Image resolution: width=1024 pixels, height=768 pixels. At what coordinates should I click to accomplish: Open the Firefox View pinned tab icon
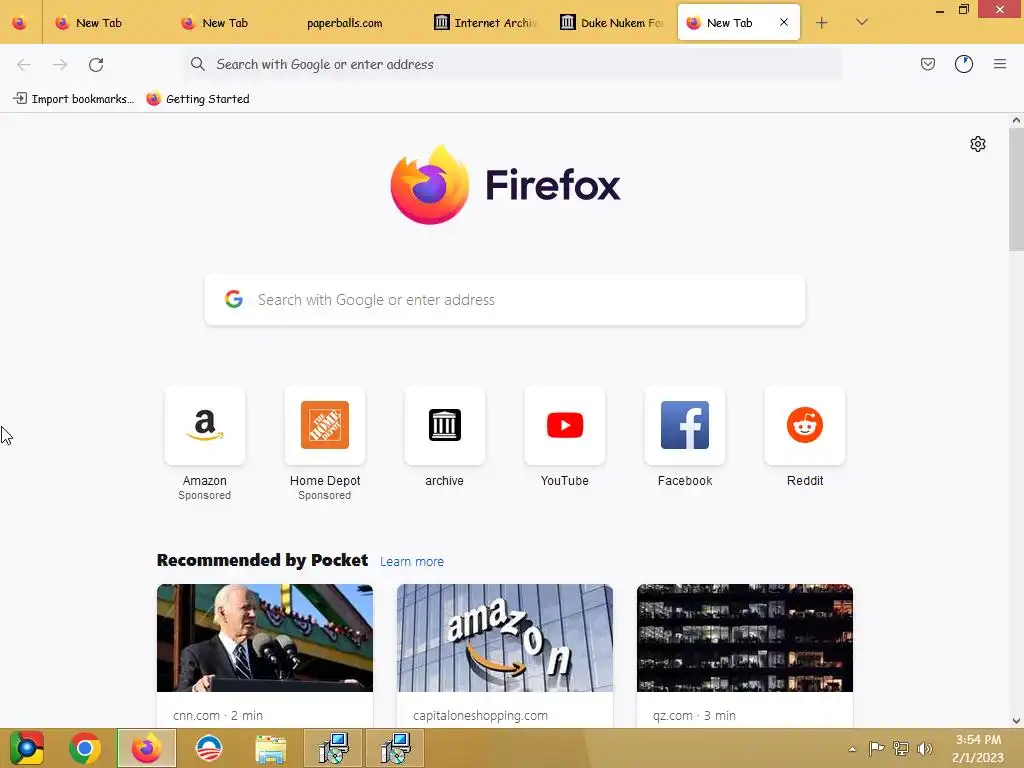click(x=20, y=23)
